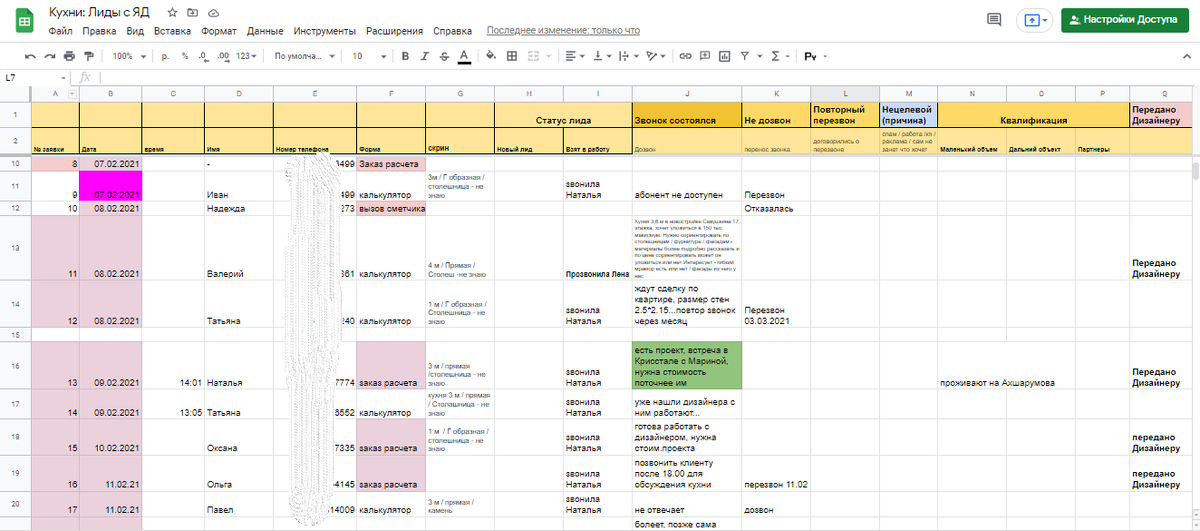Open comment history

point(994,19)
